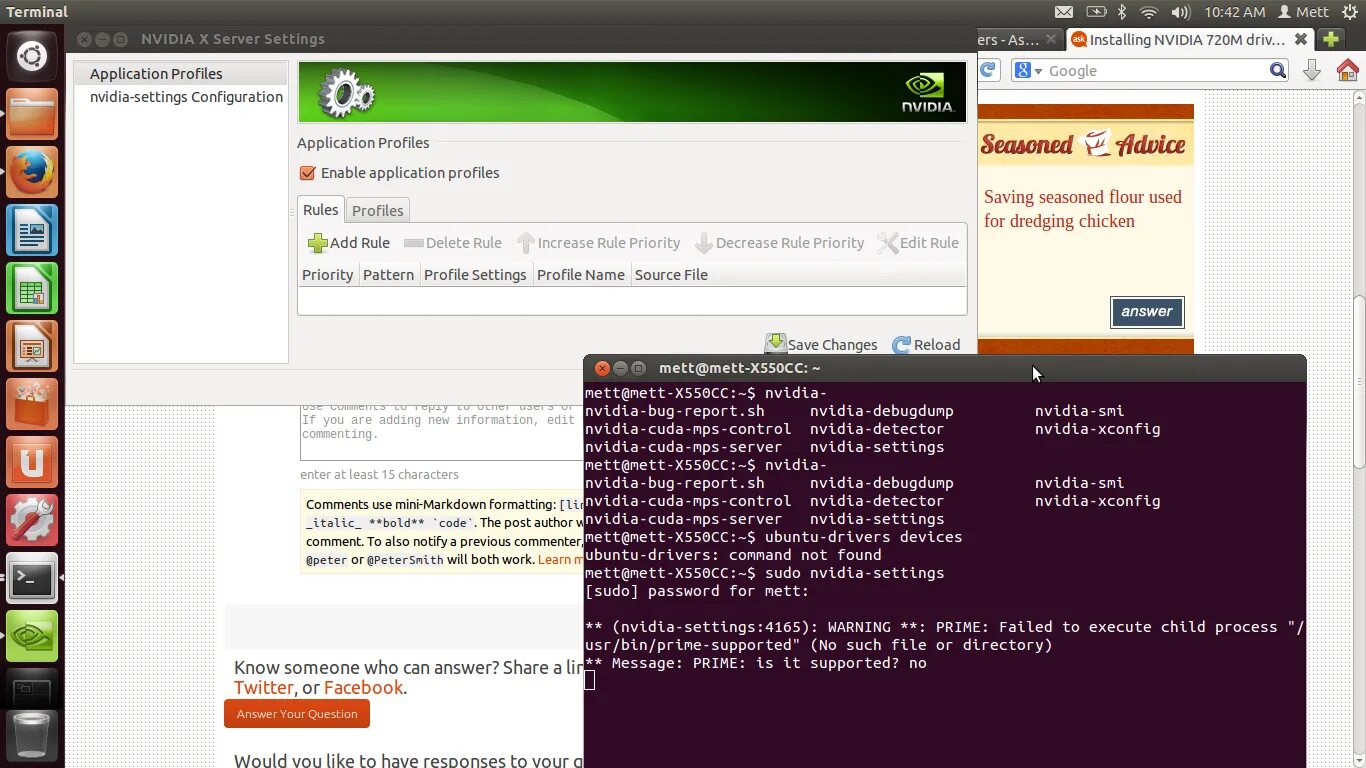Open the system gear session menu
The width and height of the screenshot is (1366, 768).
(1350, 12)
